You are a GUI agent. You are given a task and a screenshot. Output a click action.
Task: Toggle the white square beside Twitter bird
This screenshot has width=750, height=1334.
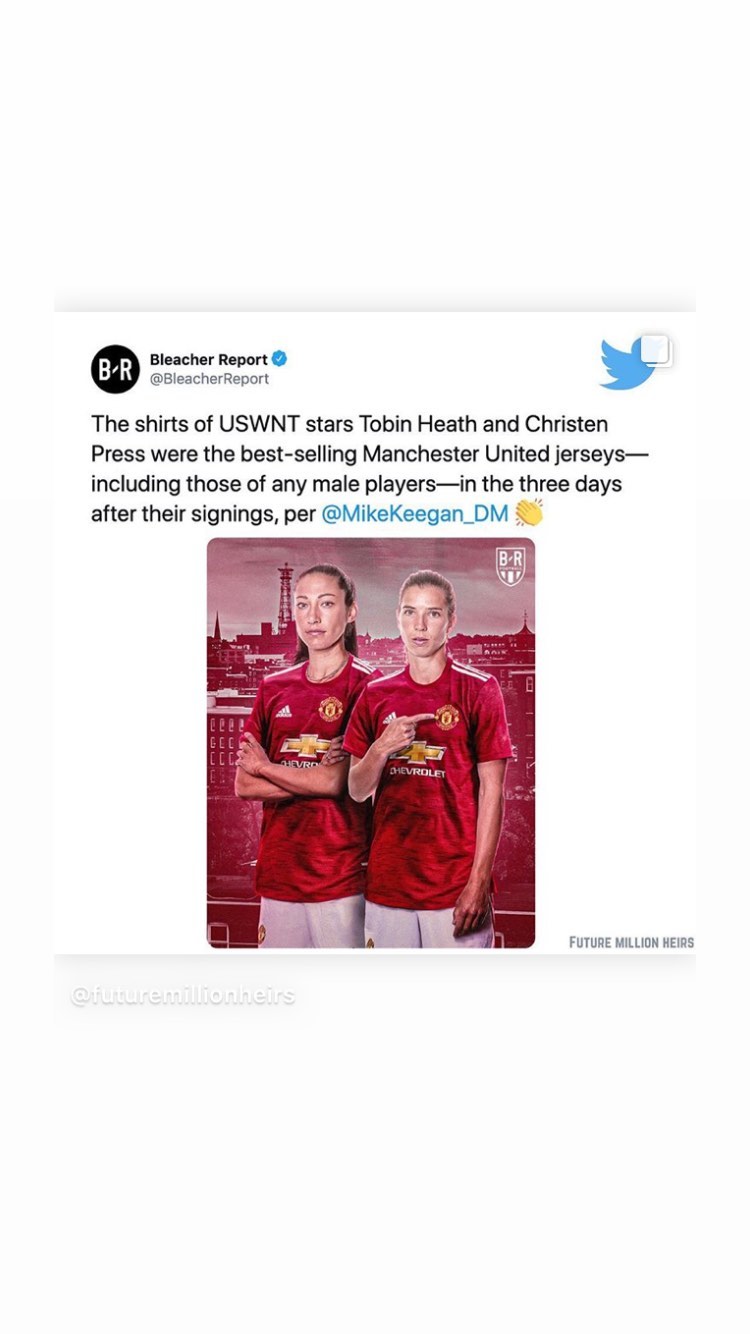[655, 350]
